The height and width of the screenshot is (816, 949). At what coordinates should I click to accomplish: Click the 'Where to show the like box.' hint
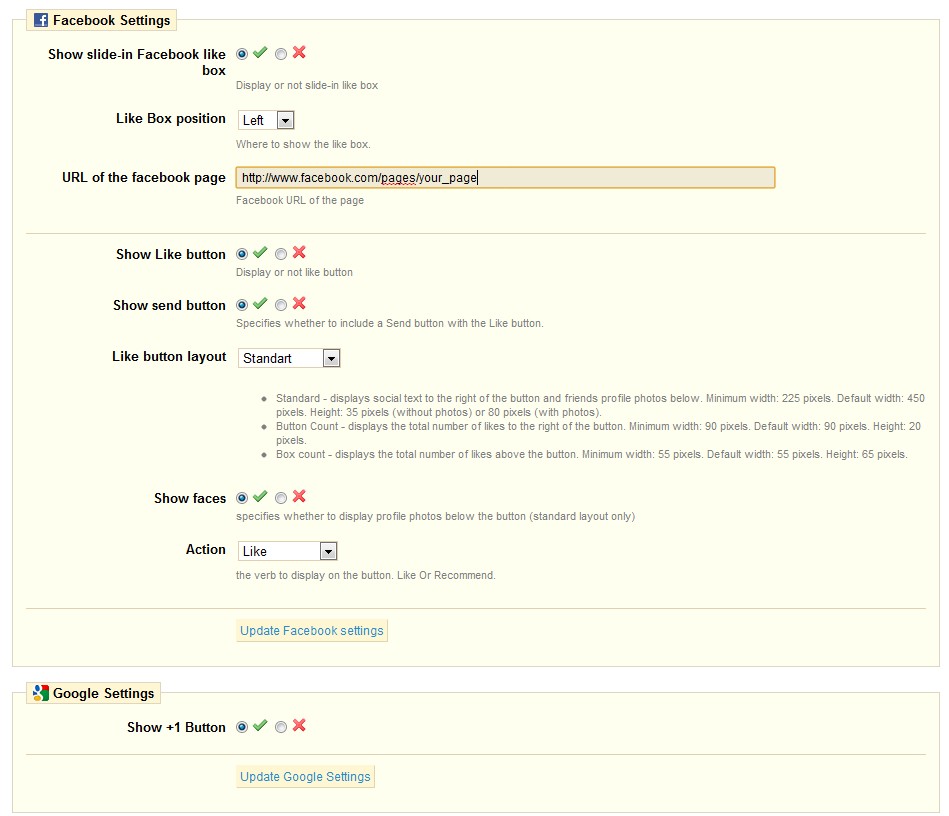point(303,144)
